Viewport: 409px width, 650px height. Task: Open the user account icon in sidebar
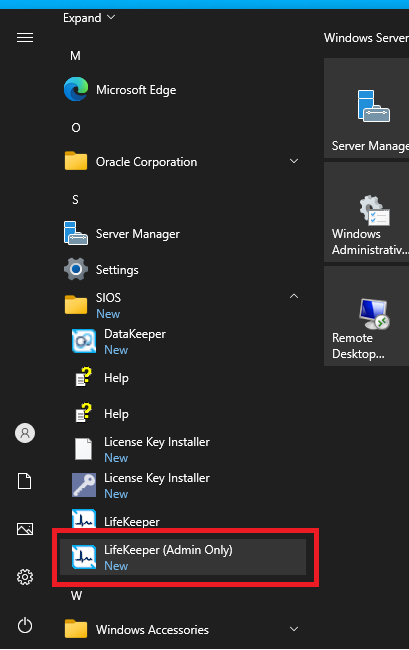[25, 433]
